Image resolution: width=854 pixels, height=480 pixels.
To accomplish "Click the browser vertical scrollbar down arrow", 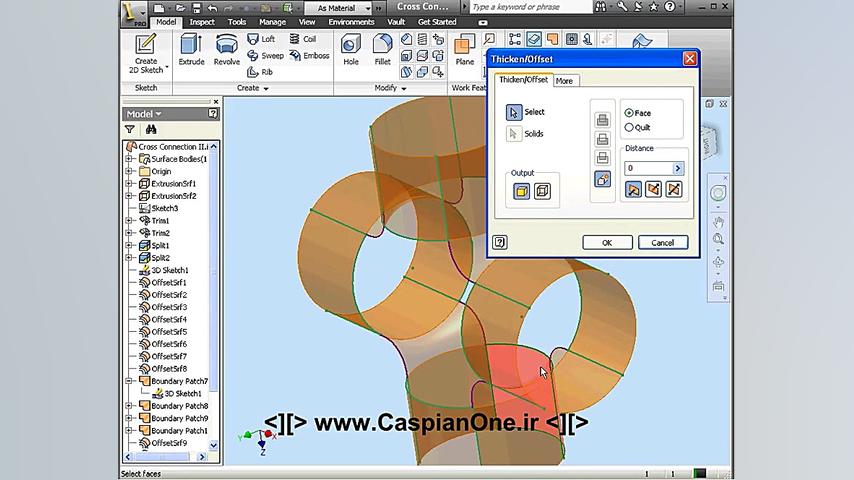I will (214, 445).
